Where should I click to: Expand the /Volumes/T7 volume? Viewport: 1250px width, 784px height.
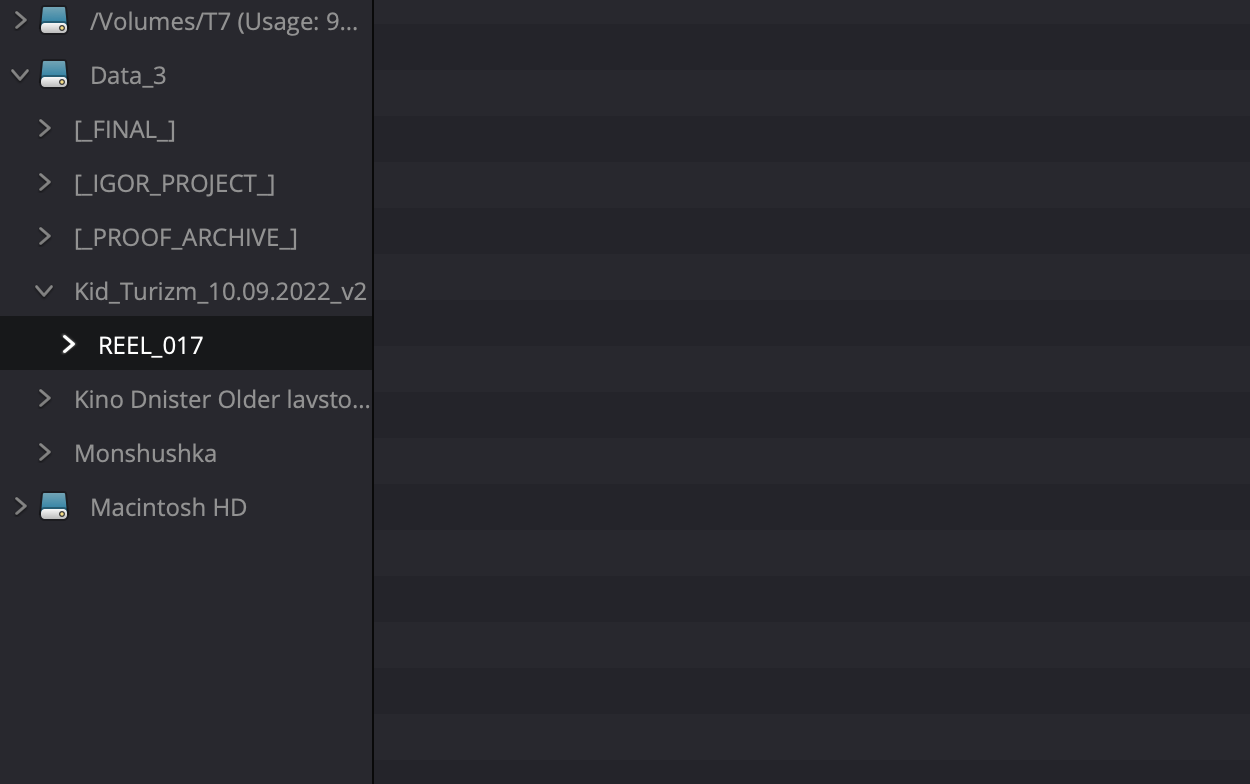pos(20,21)
